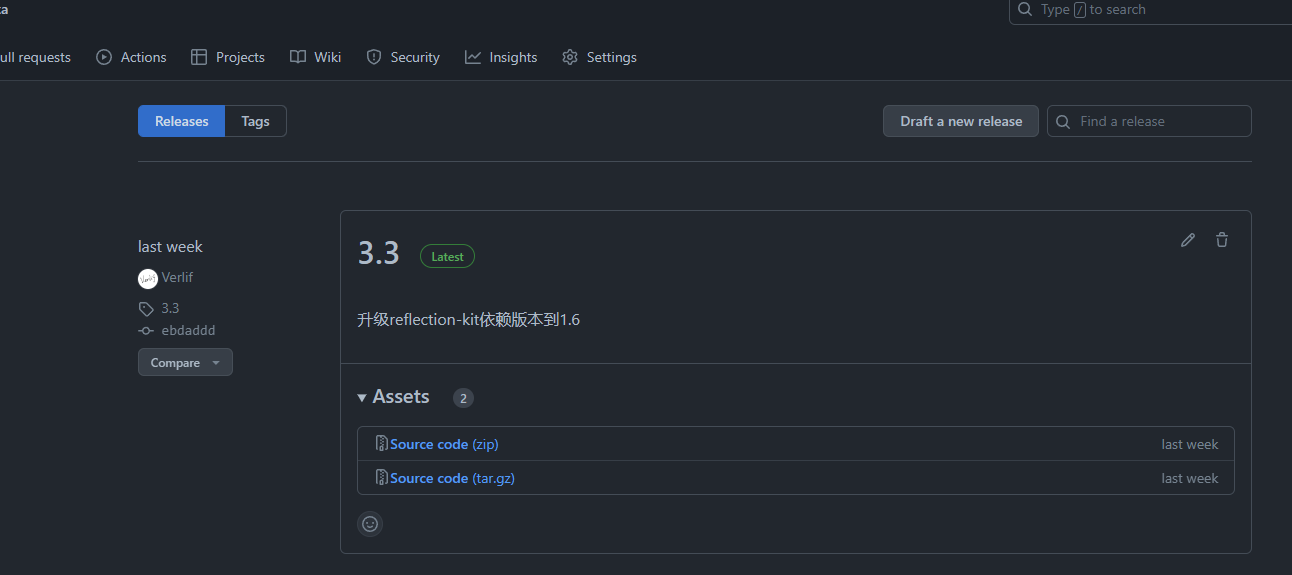Click the pencil edit release icon
The image size is (1292, 575).
click(1188, 240)
